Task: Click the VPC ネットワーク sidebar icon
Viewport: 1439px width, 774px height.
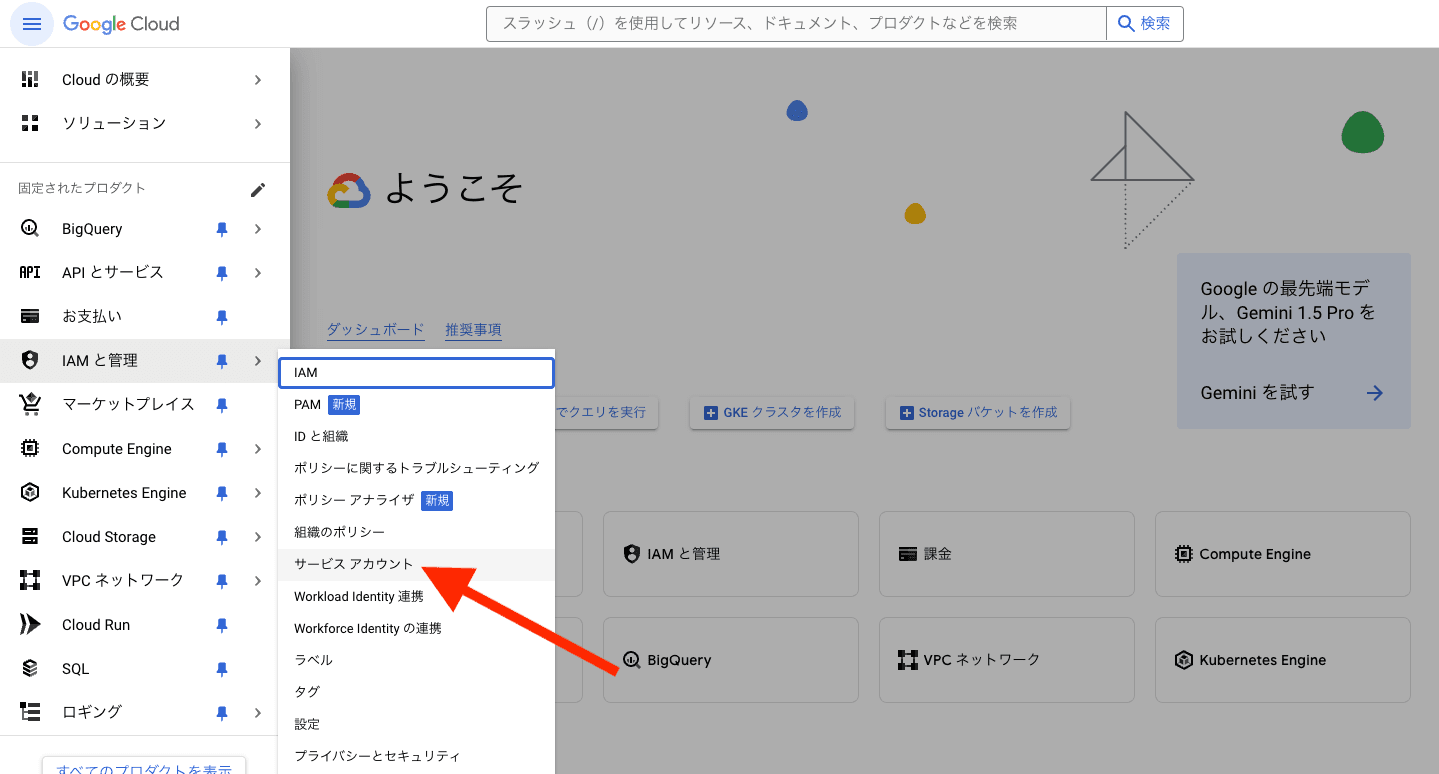Action: [28, 580]
